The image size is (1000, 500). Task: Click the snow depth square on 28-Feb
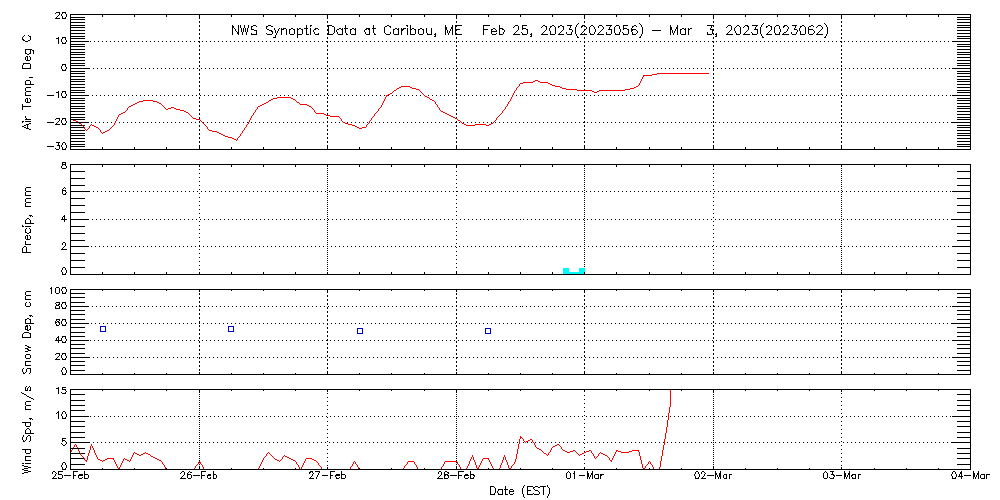[488, 331]
